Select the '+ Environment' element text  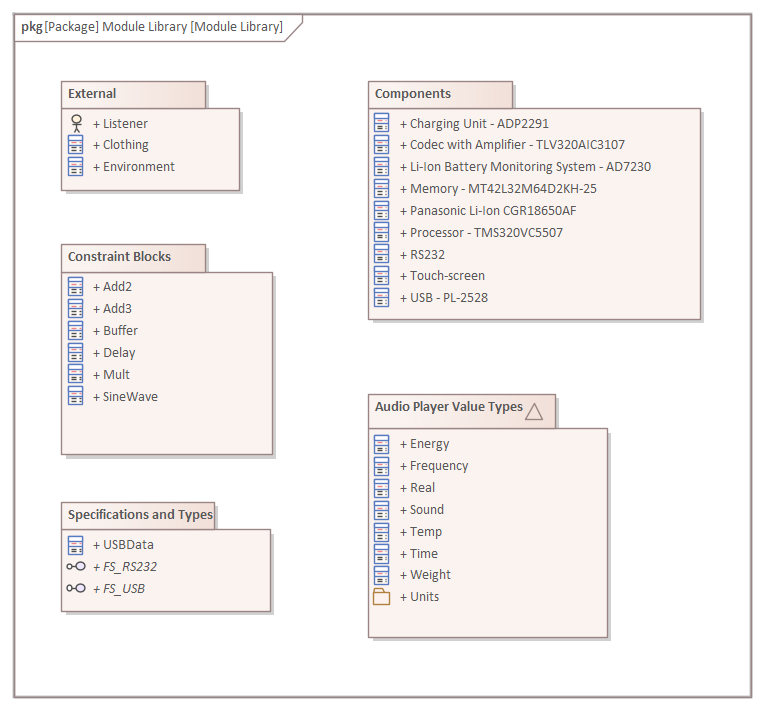point(134,167)
